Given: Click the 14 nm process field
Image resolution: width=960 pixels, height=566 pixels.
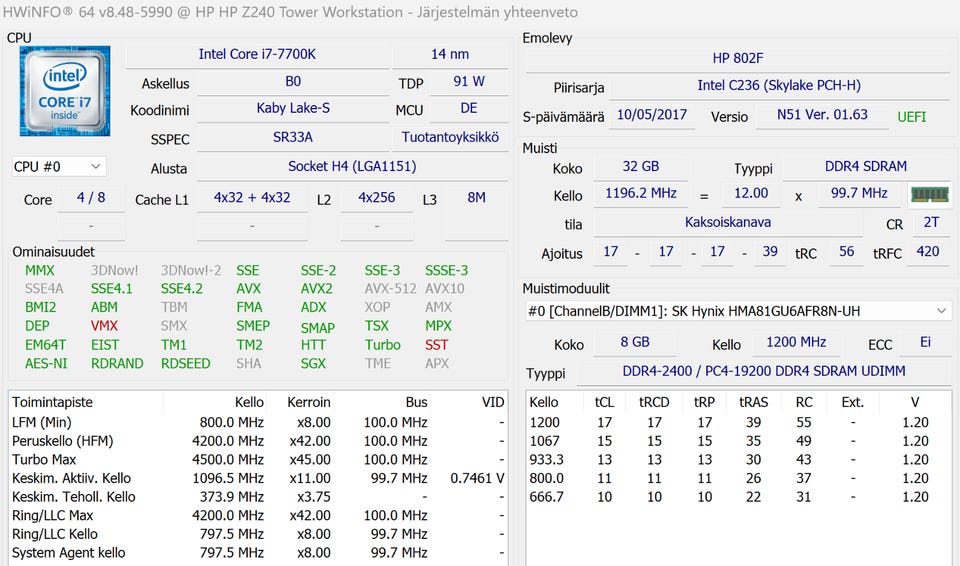Looking at the screenshot, I should [x=450, y=55].
